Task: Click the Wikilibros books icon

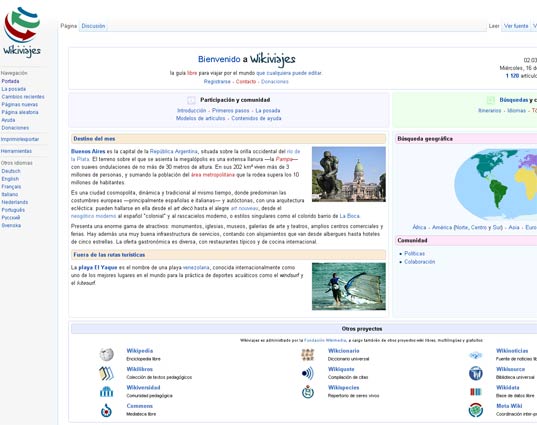Action: coord(107,373)
